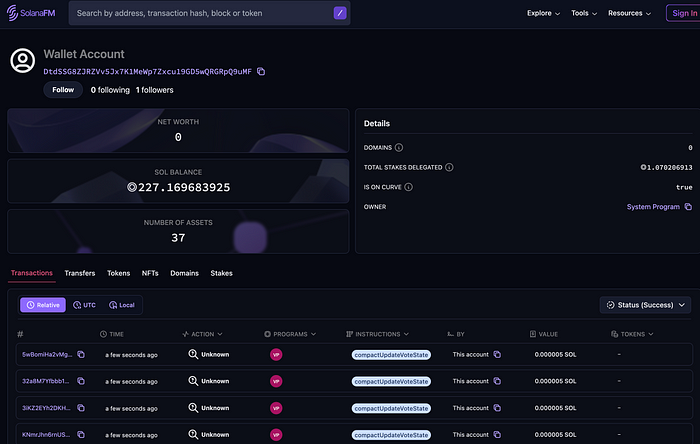Switch time display to UTC
This screenshot has width=700, height=444.
point(85,304)
